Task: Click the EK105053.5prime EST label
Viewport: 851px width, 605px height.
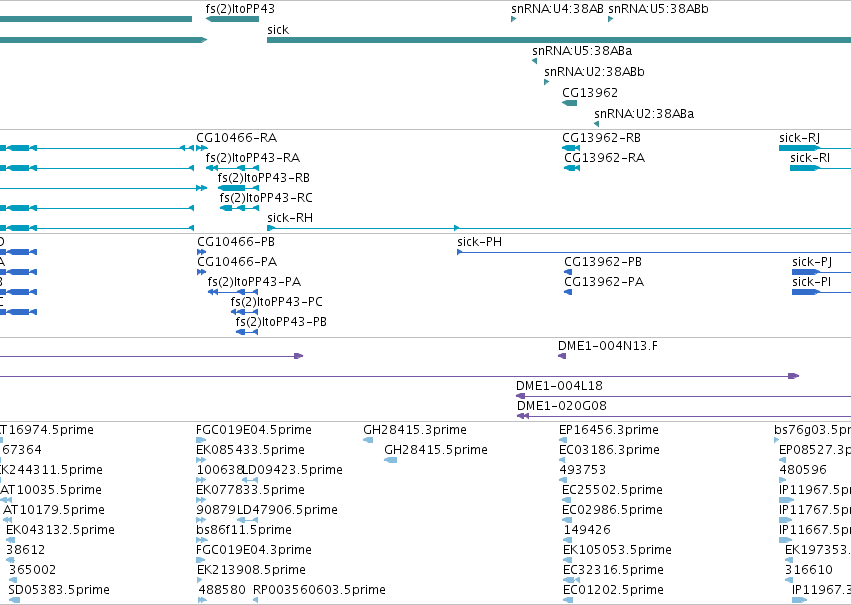Action: point(617,550)
